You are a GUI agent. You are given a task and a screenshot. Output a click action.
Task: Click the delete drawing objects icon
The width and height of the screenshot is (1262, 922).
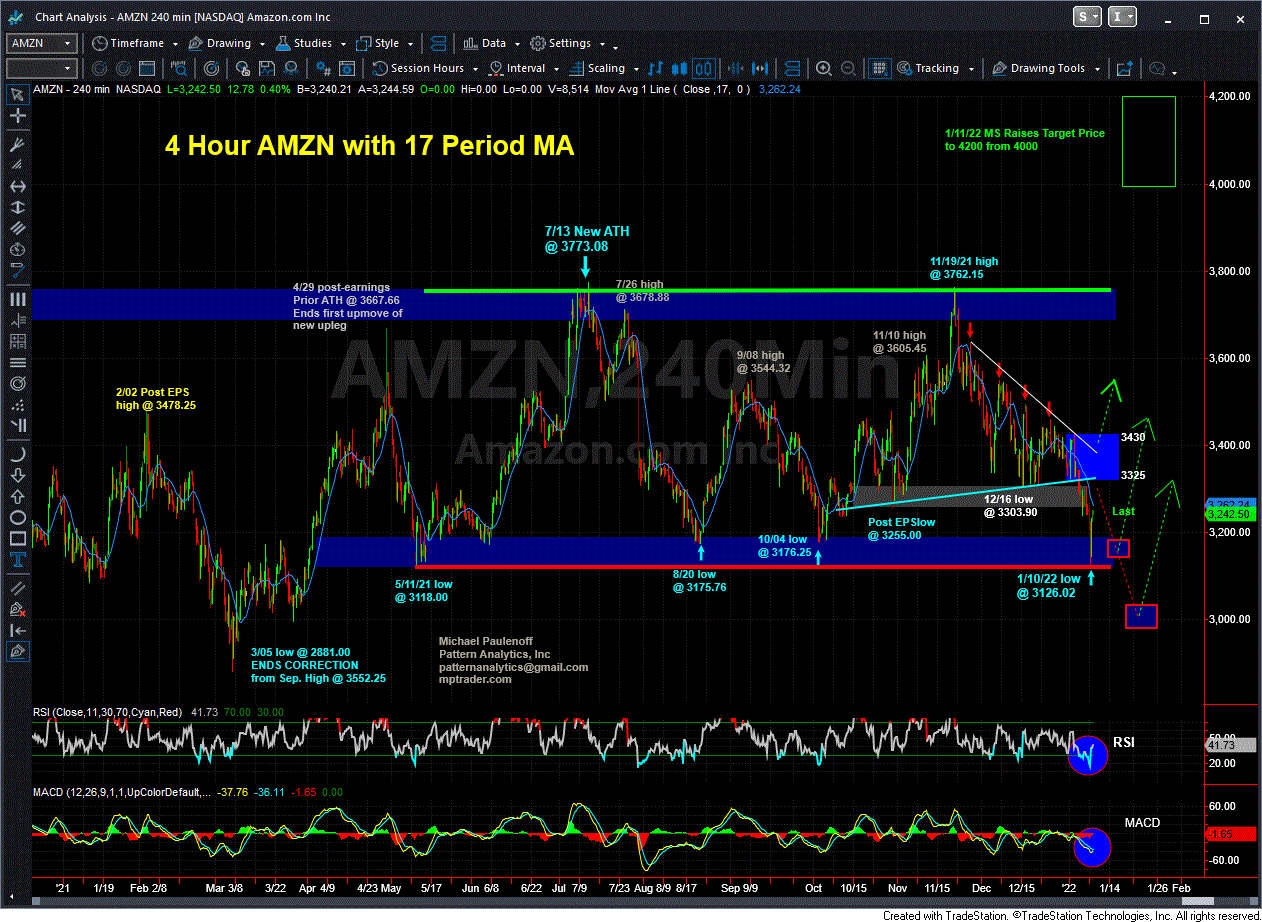(x=17, y=609)
